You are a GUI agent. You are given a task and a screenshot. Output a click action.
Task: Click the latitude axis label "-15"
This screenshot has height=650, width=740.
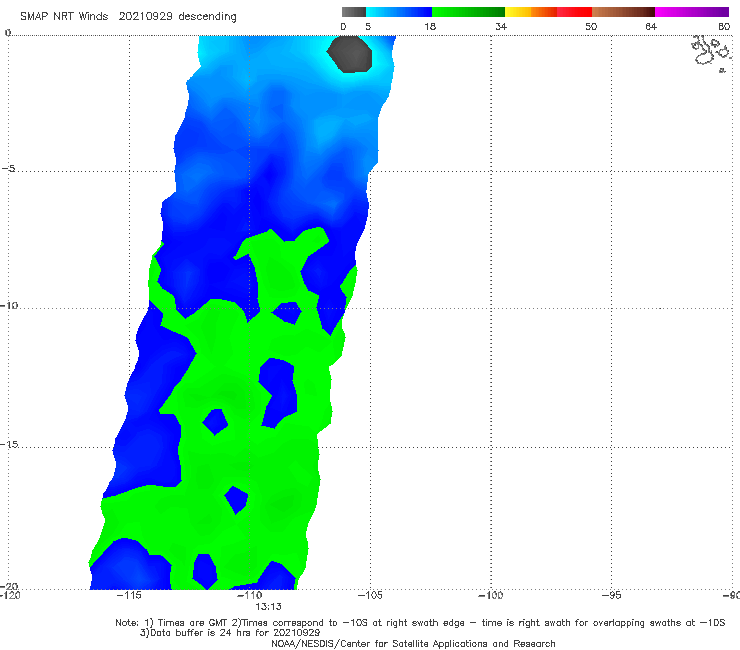(9, 444)
